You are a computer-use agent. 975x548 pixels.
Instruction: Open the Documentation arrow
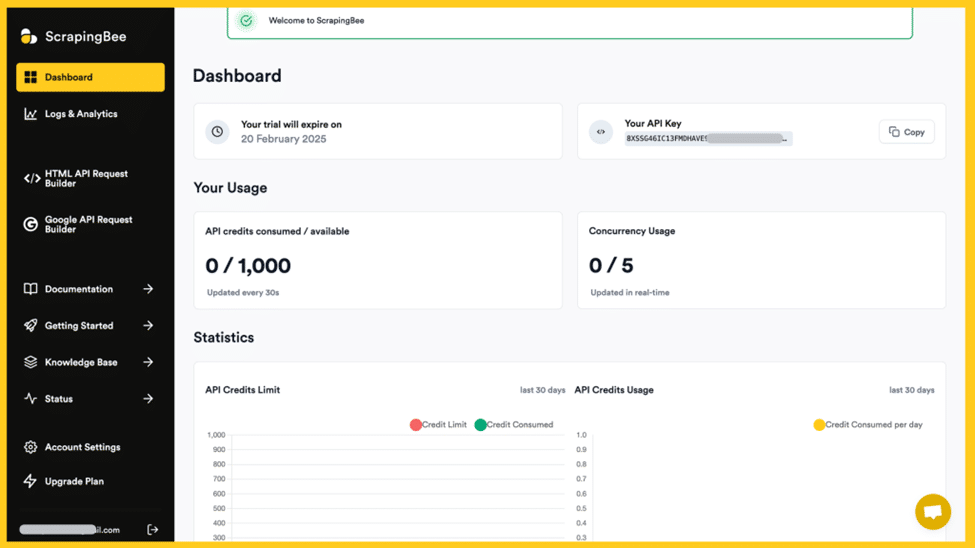148,289
